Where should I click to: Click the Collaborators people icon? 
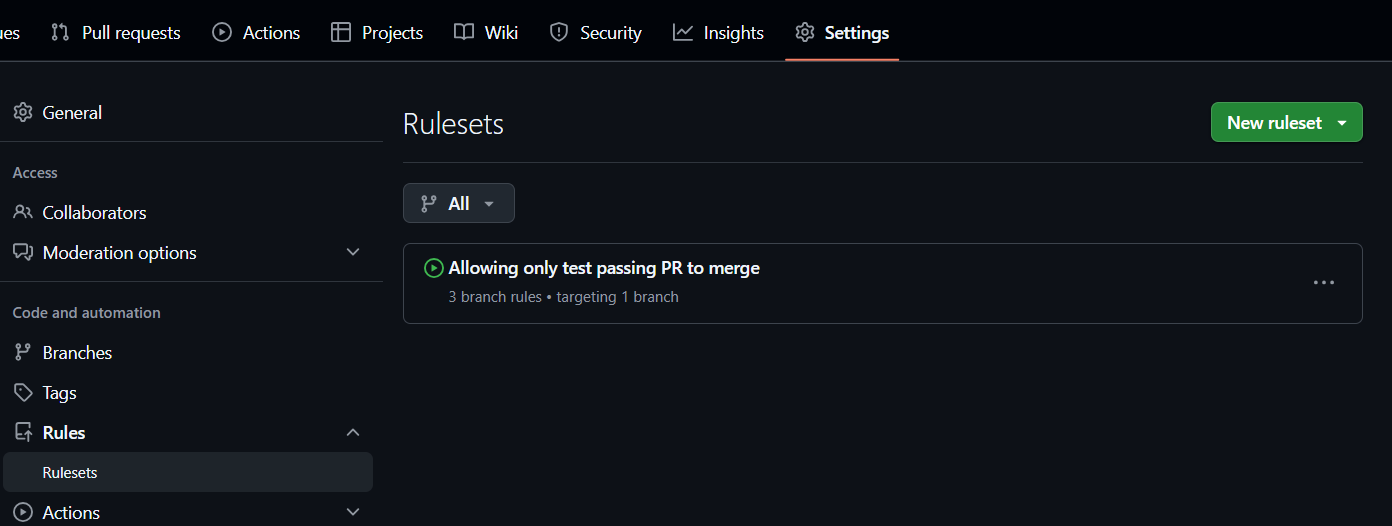pyautogui.click(x=23, y=213)
